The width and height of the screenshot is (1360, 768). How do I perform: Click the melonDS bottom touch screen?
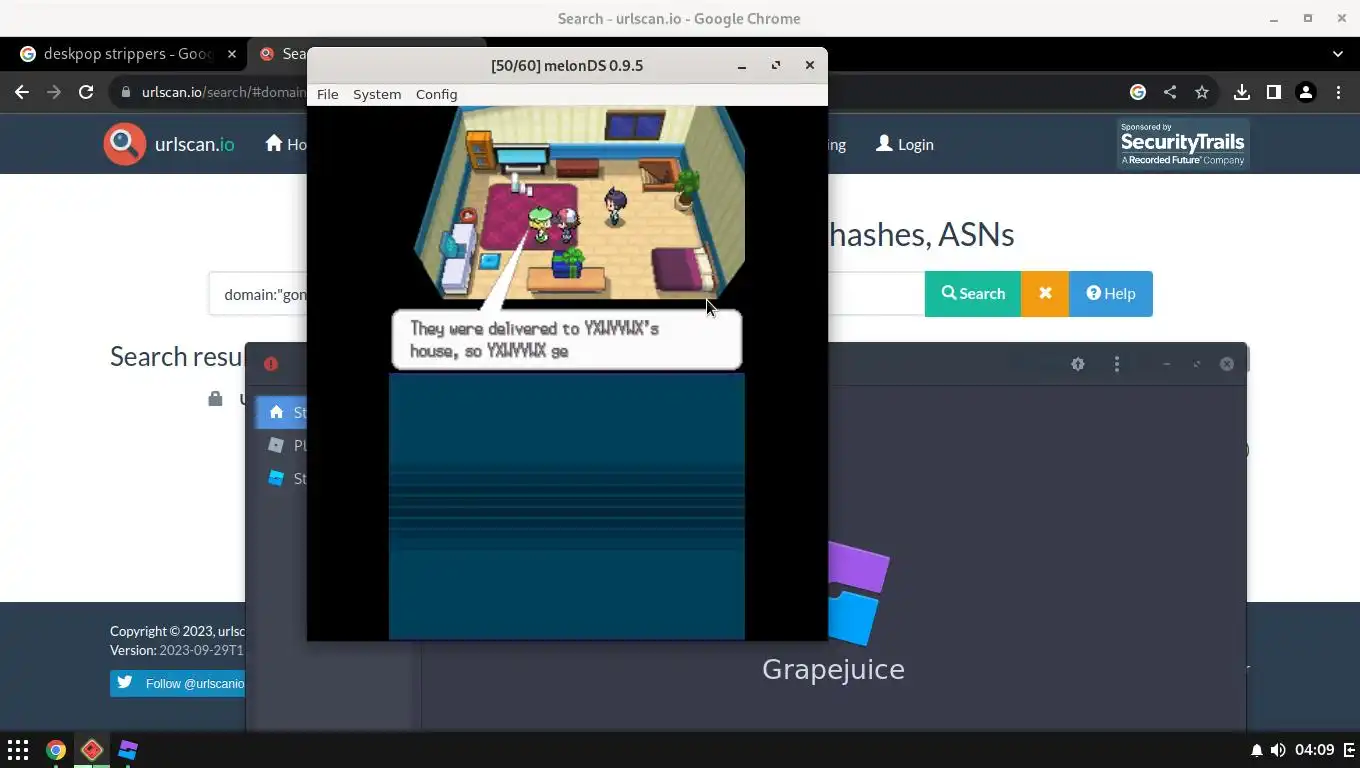pyautogui.click(x=567, y=506)
